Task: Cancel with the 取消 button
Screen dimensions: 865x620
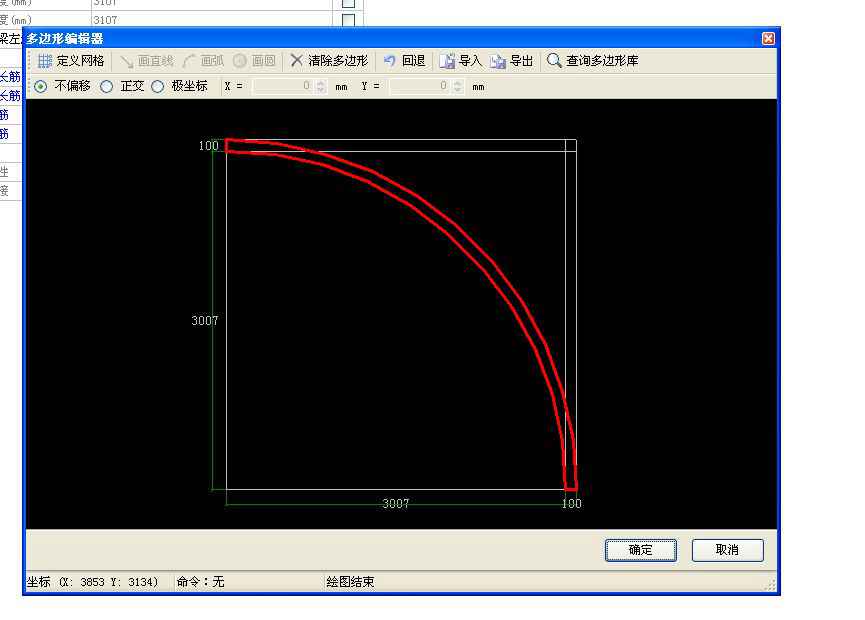Action: (728, 550)
